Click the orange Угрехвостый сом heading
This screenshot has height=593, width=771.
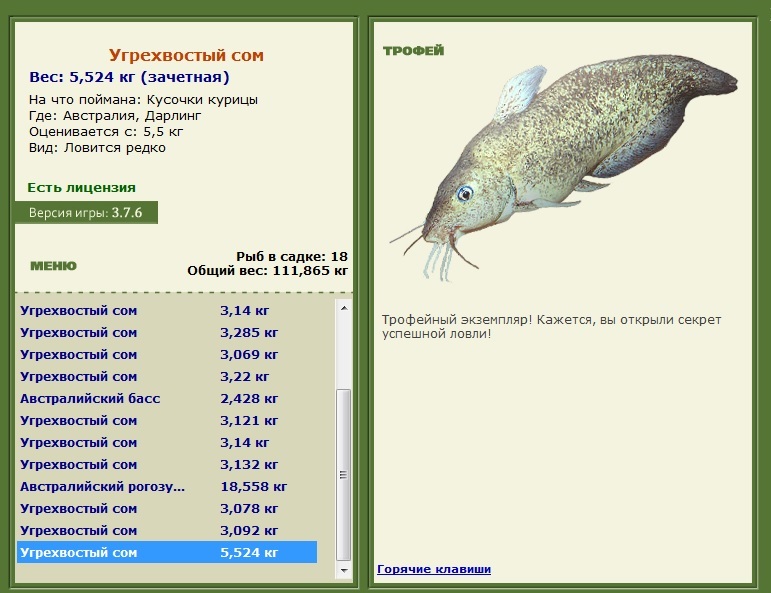(186, 55)
